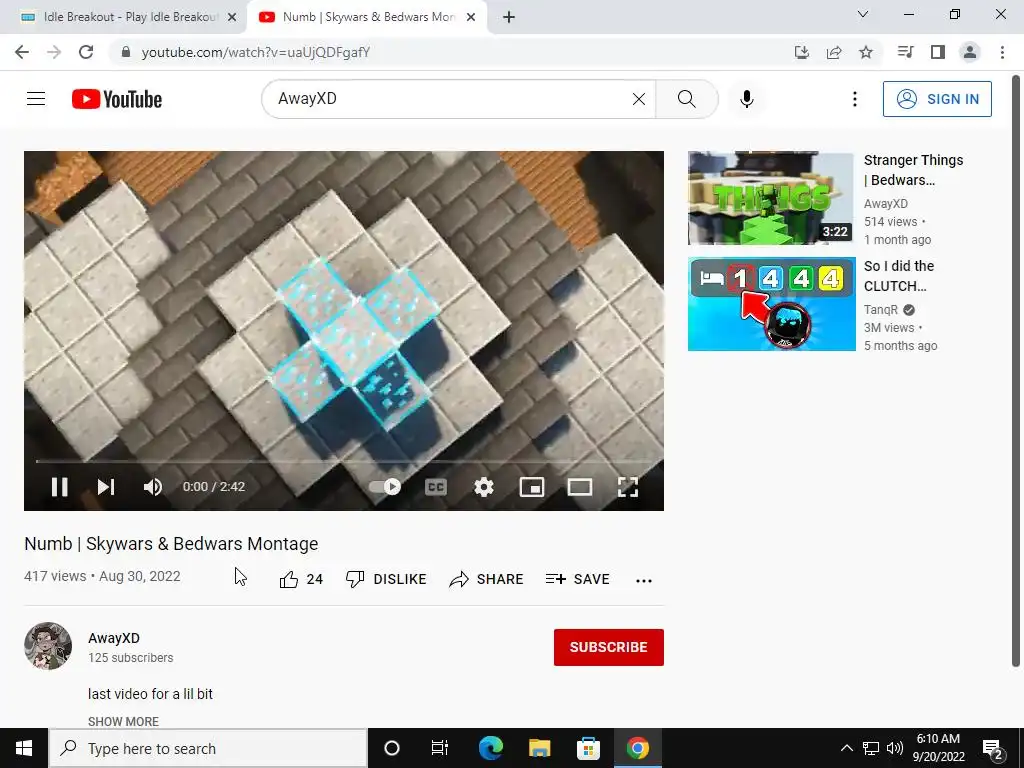1024x768 pixels.
Task: Click the taskbar search box
Action: tap(208, 748)
